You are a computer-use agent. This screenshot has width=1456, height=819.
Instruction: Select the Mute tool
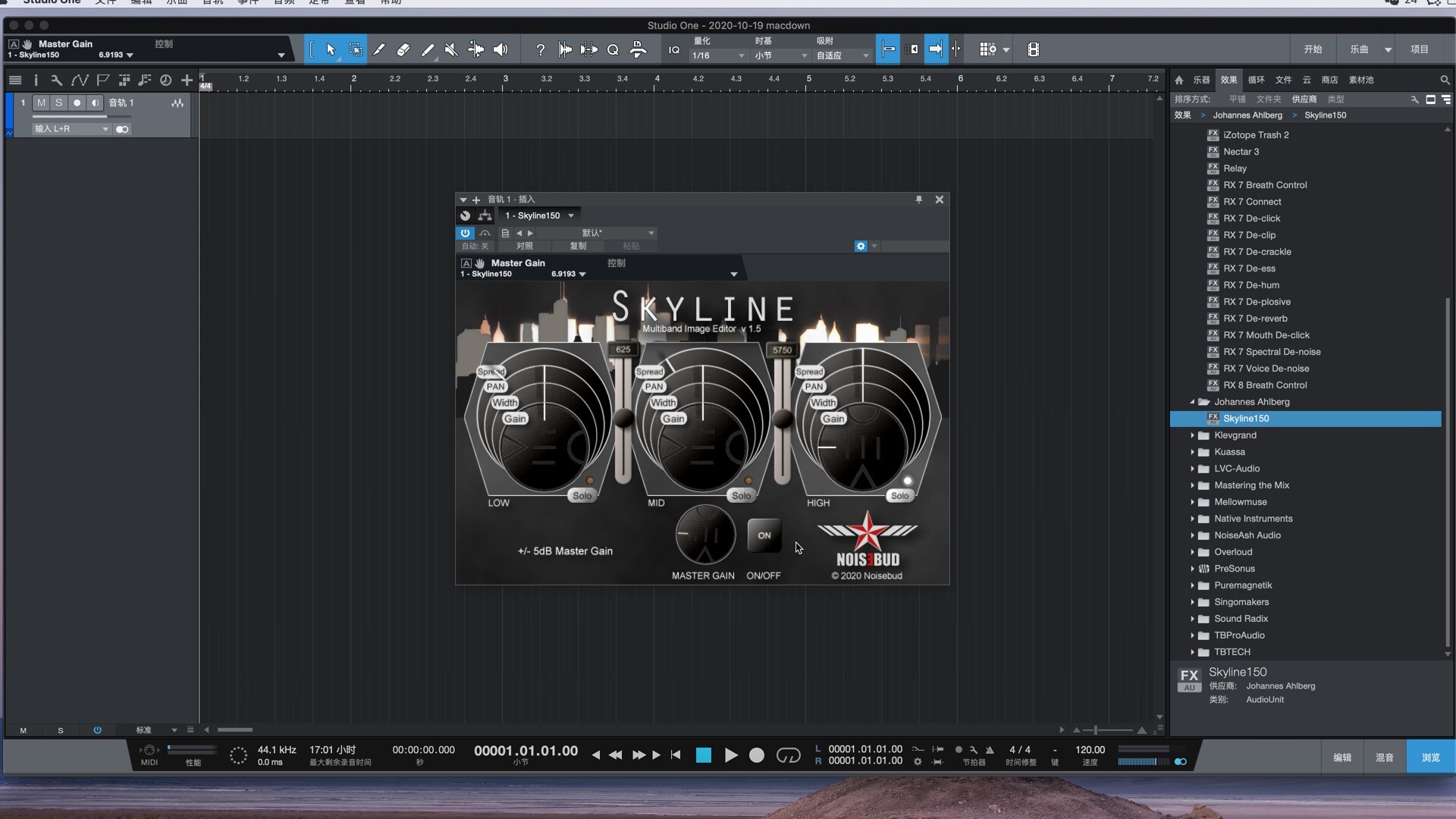451,50
